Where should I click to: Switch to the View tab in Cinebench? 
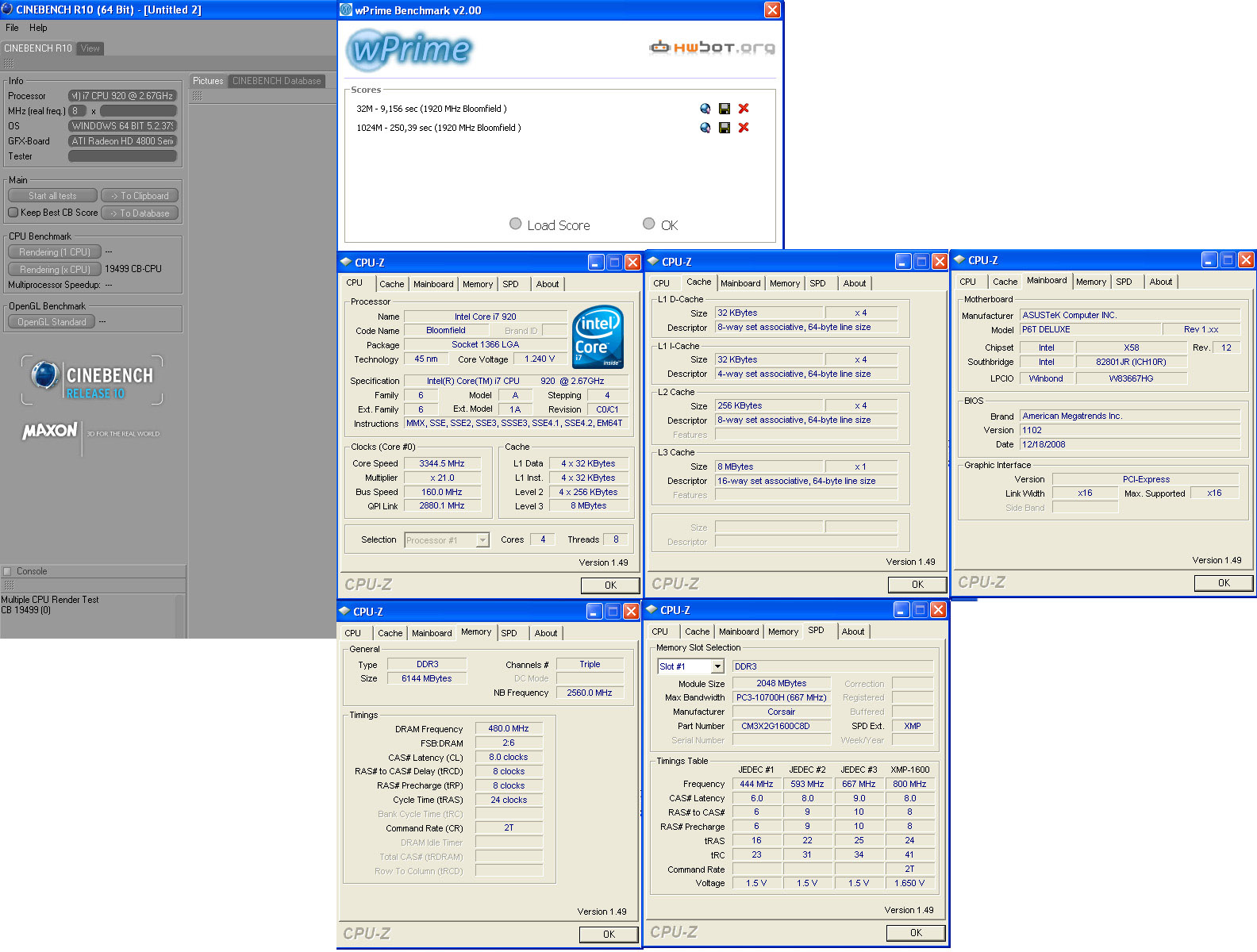click(90, 48)
